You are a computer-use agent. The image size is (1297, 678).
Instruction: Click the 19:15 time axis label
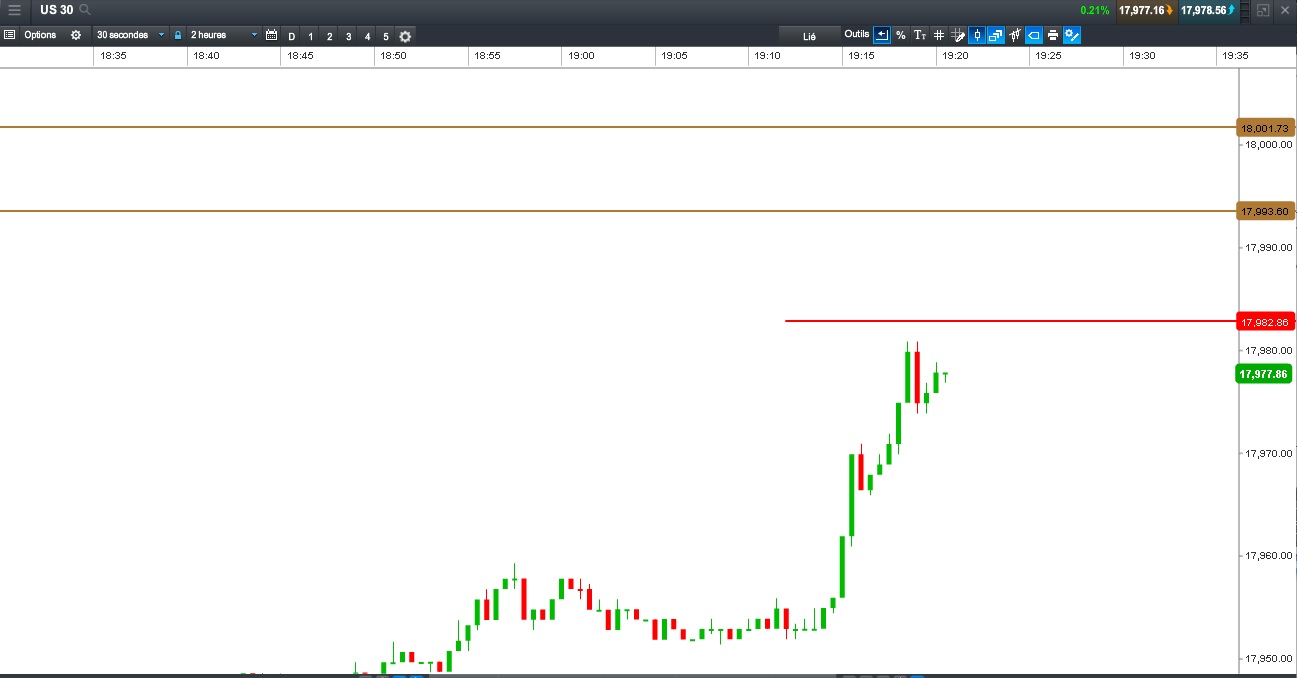[x=862, y=56]
